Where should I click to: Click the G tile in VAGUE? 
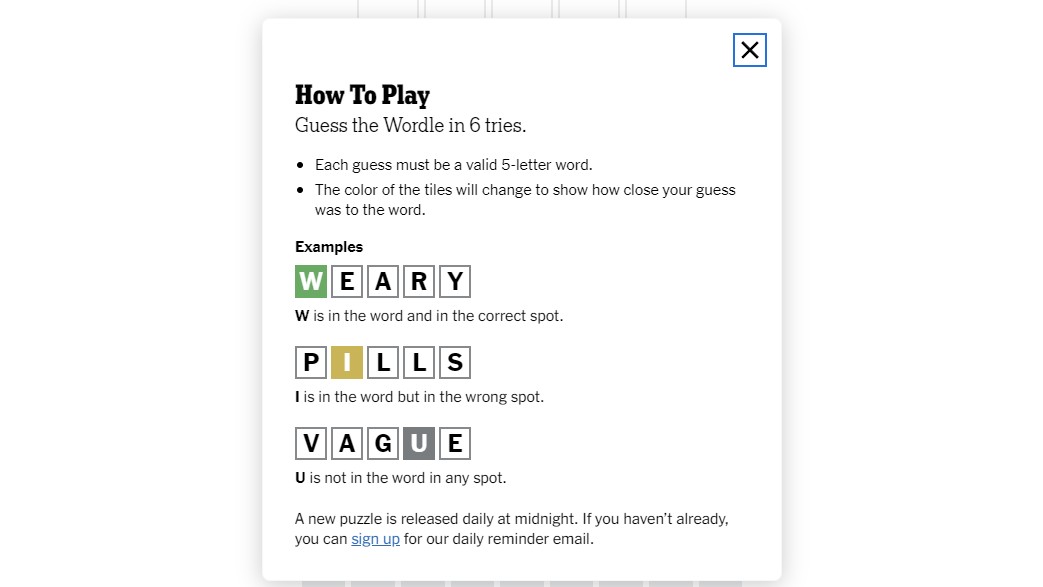click(x=383, y=443)
